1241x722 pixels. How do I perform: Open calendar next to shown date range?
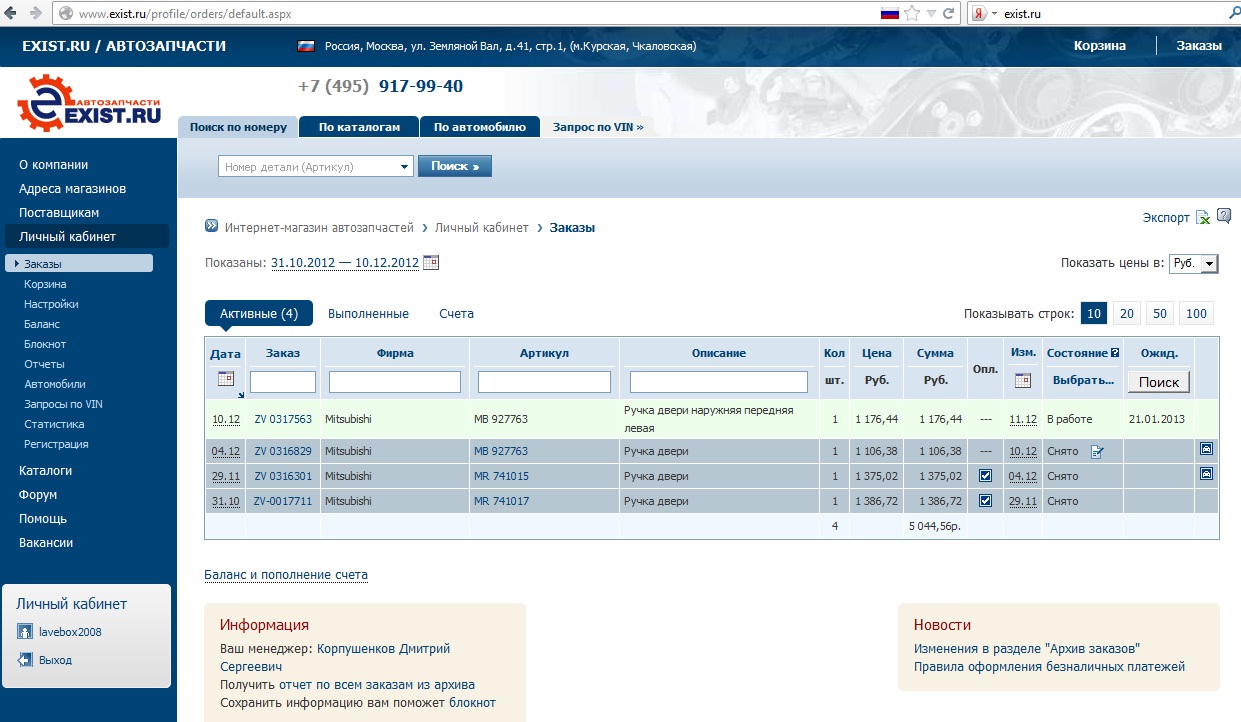(431, 263)
